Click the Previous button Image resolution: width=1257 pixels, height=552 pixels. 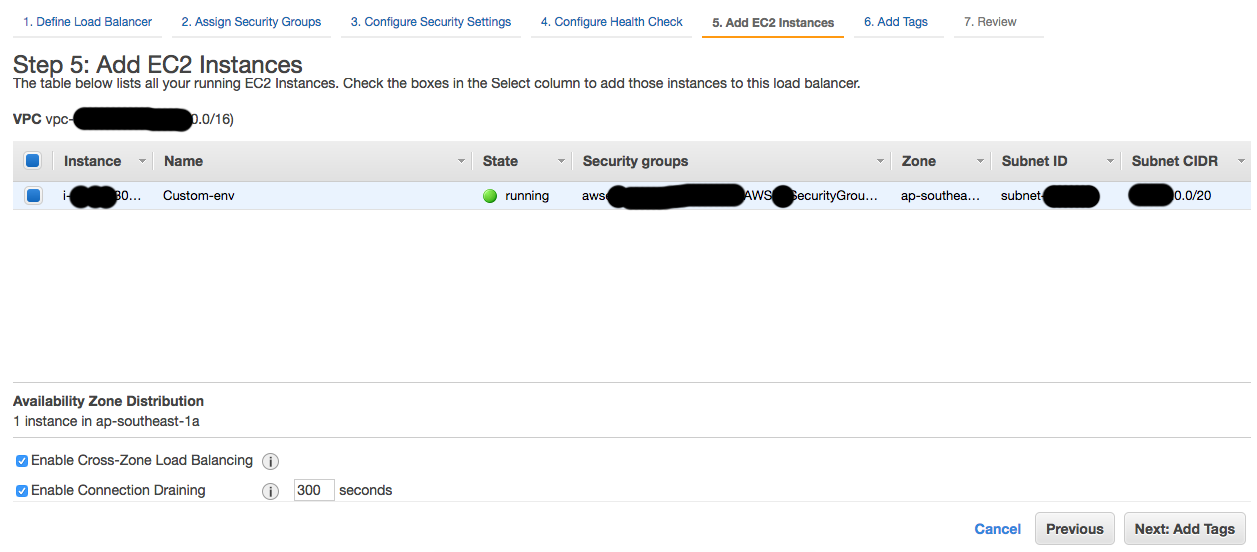click(1074, 529)
